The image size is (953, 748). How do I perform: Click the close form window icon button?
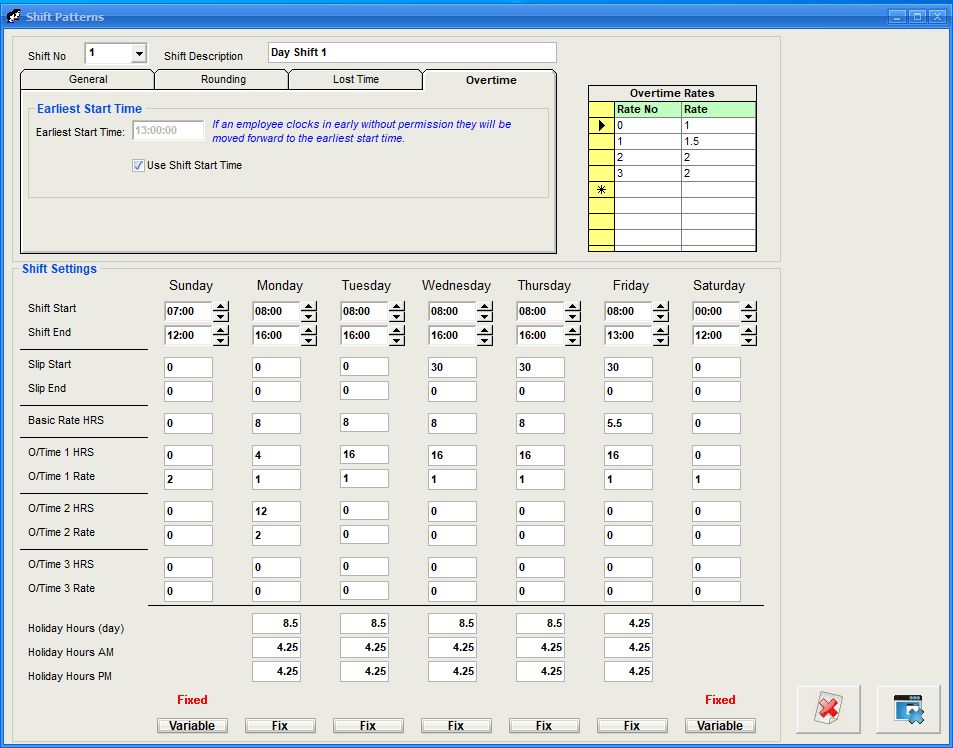(908, 710)
